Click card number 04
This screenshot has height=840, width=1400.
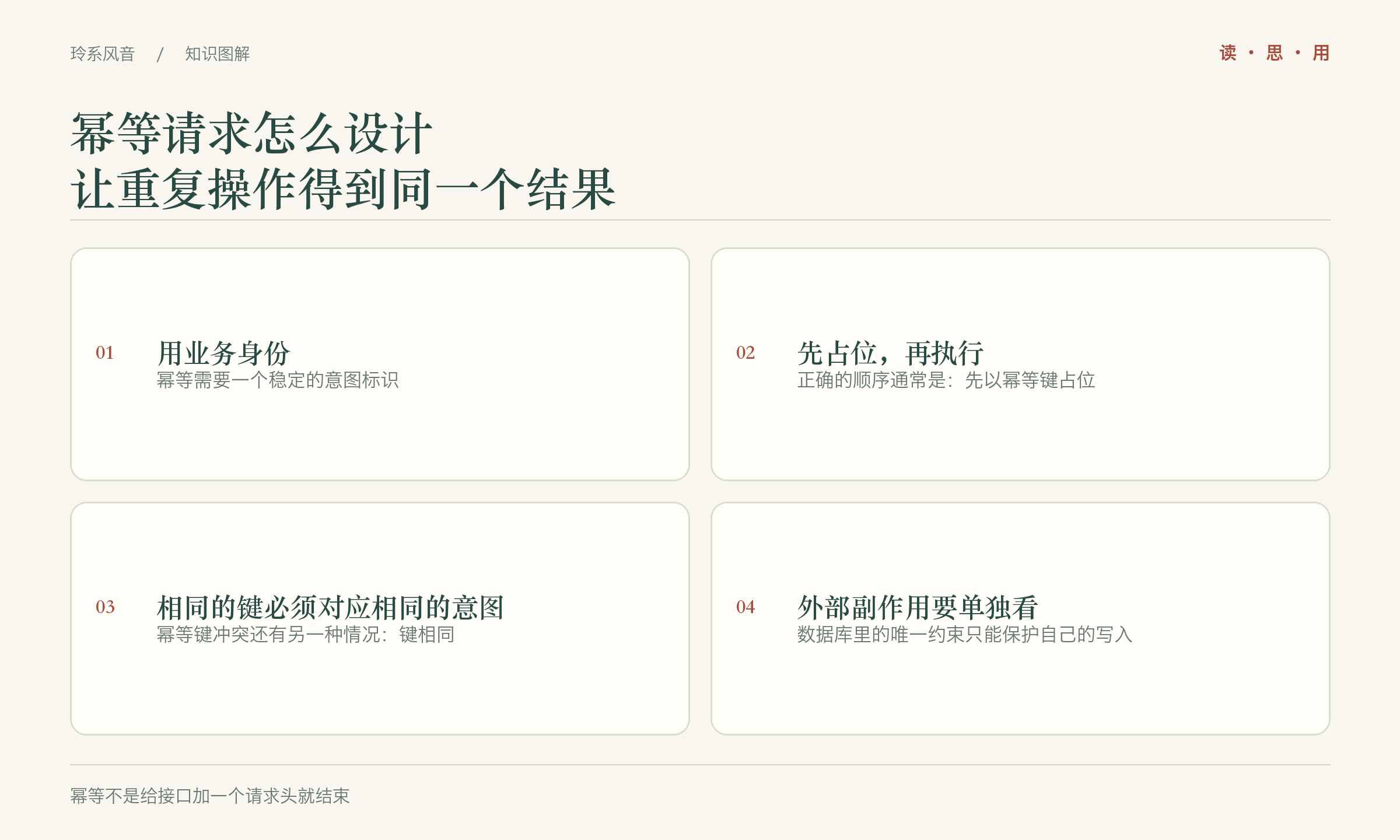pos(745,607)
